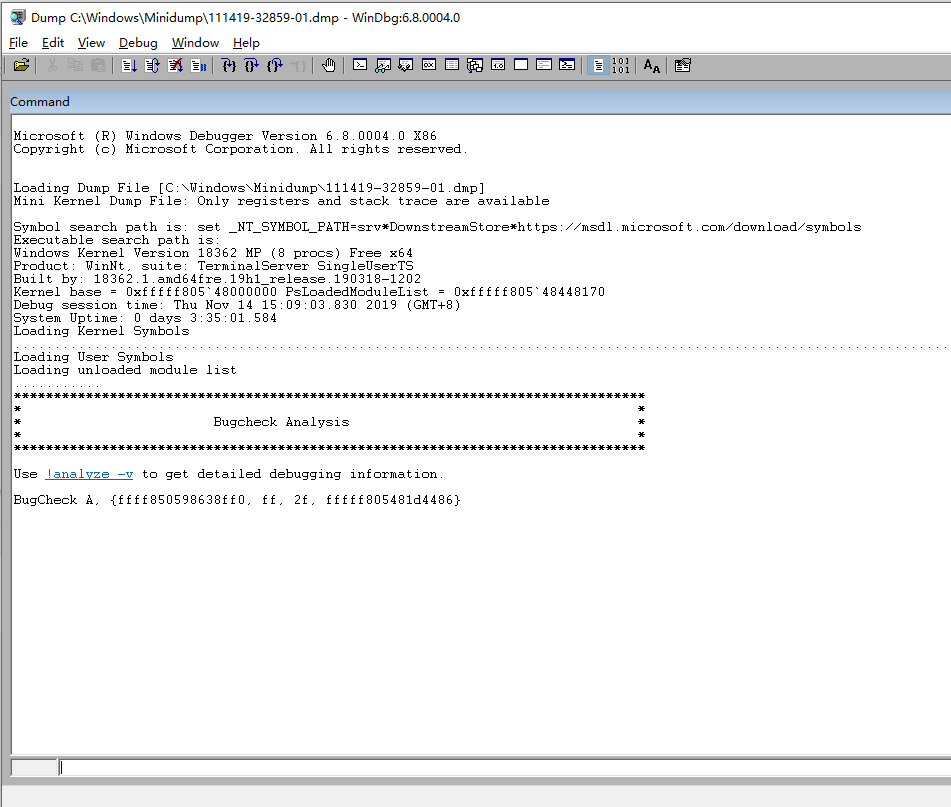Screen dimensions: 951x807
Task: Open the Locals window
Action: (406, 65)
